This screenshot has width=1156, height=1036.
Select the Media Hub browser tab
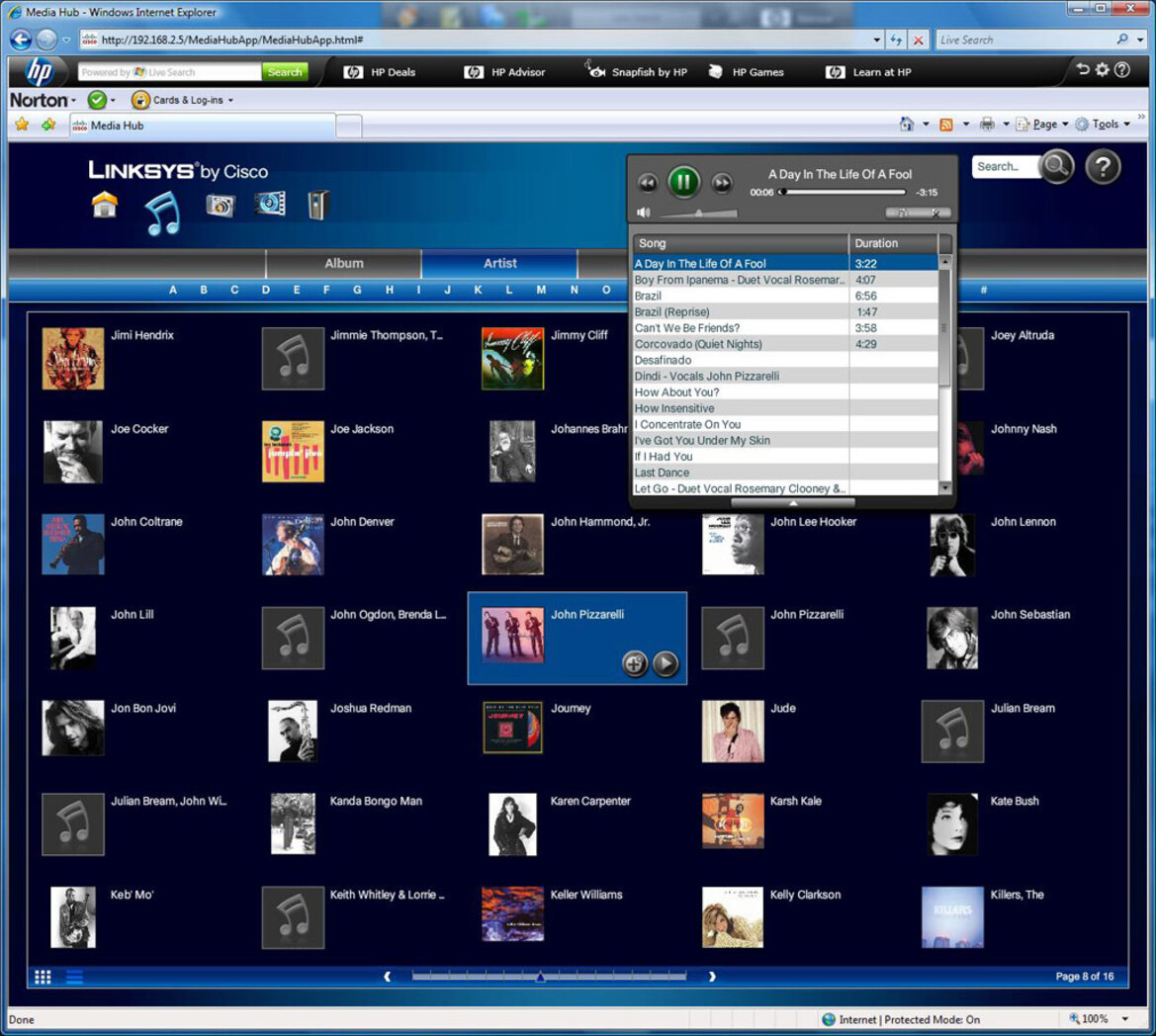point(202,126)
